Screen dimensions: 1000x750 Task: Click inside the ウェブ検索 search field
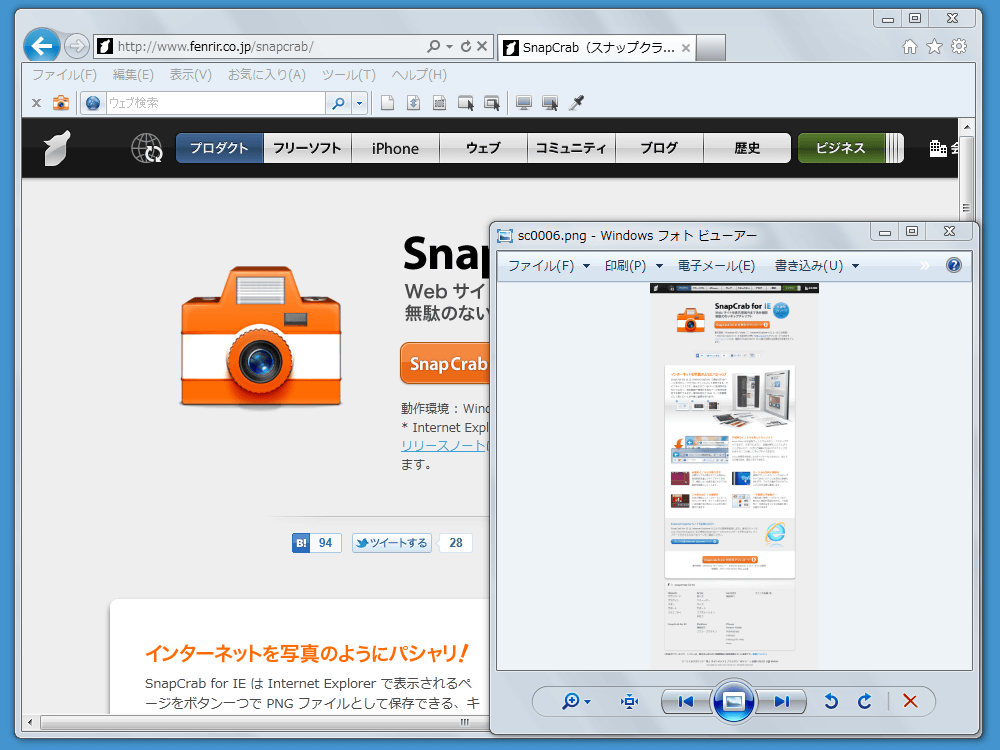[216, 103]
